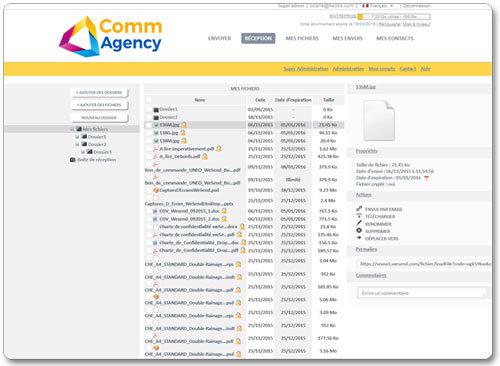Viewport: 500px width, 366px height.
Task: Click the Ajouter des dossiers button
Action: [99, 92]
